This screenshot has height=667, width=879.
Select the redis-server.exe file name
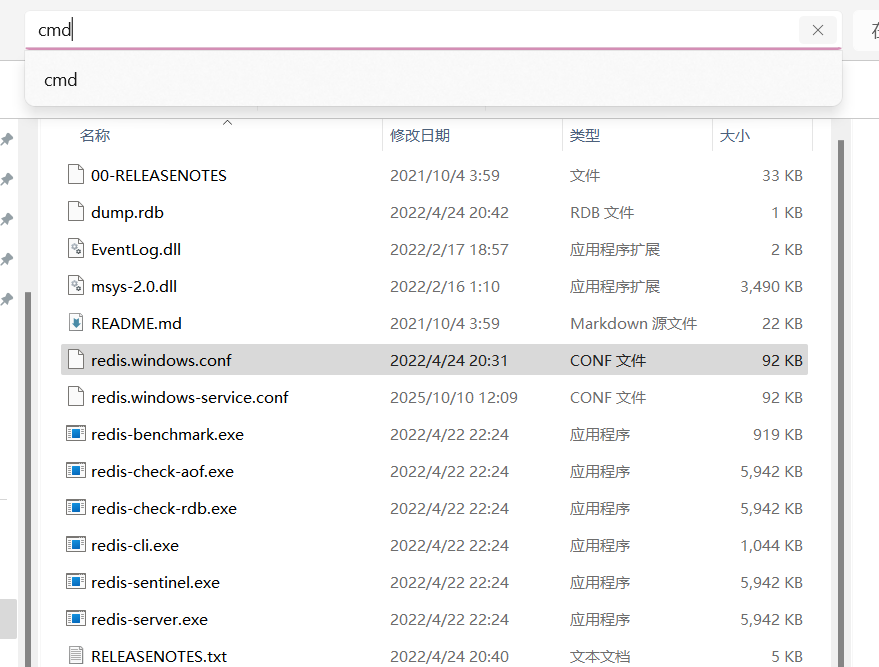pyautogui.click(x=149, y=619)
